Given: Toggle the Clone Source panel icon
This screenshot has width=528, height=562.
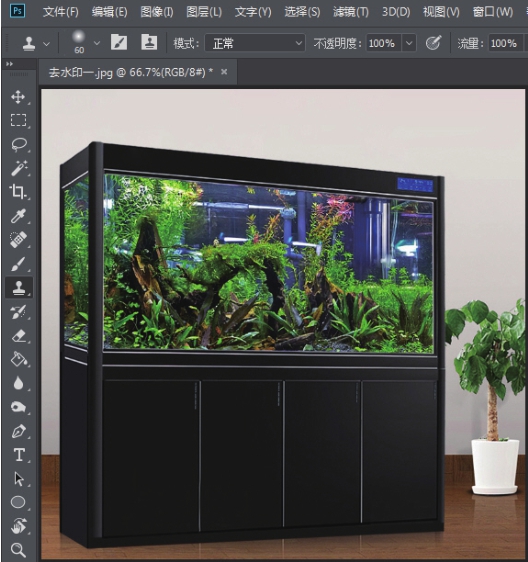Looking at the screenshot, I should click(x=149, y=43).
